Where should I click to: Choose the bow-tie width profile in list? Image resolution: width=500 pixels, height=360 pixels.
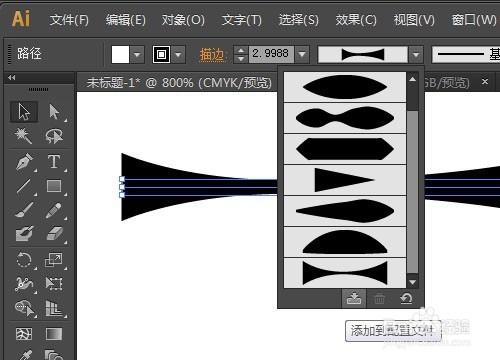point(345,273)
